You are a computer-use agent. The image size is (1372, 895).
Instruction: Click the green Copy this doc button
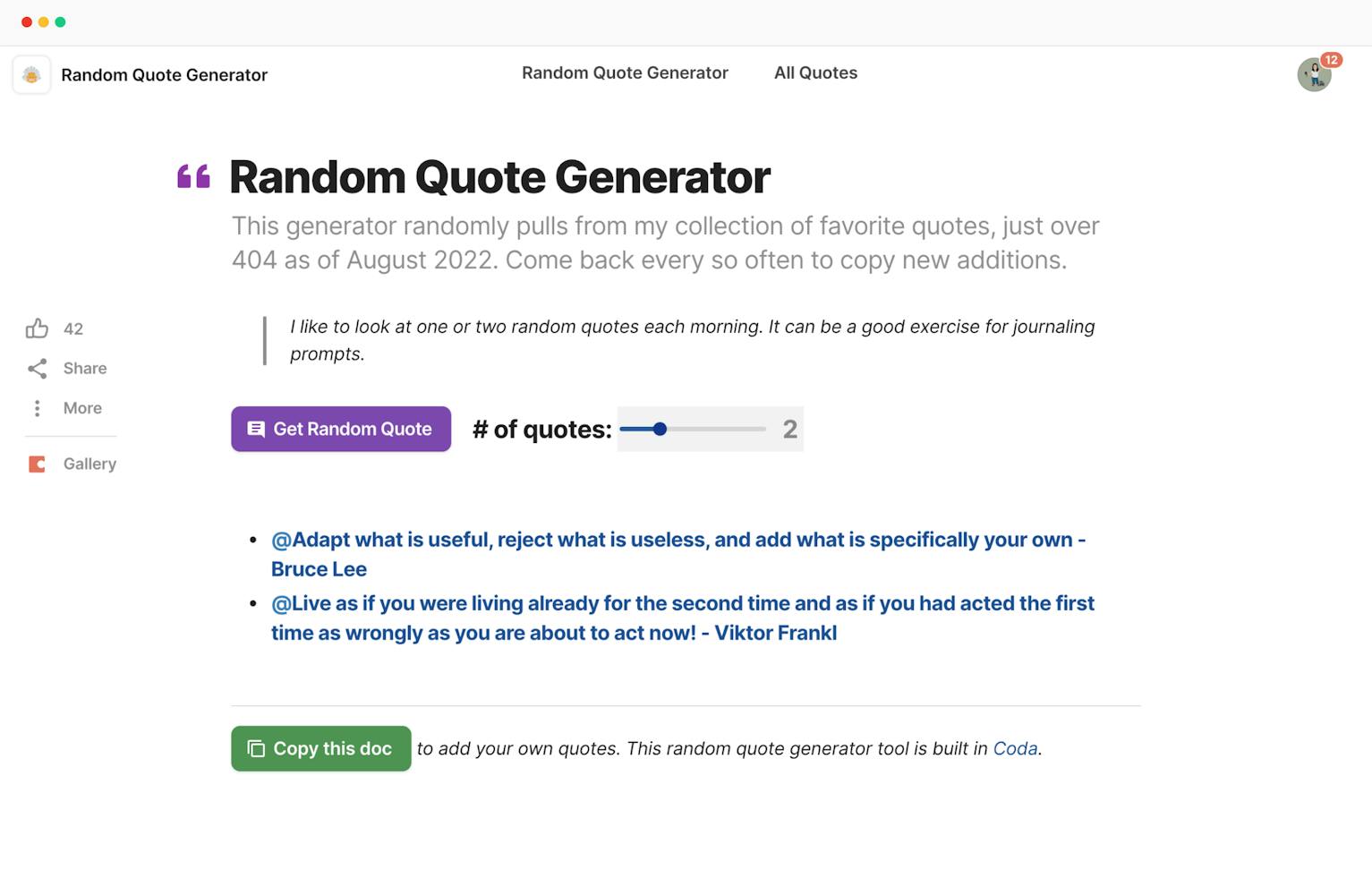coord(320,748)
